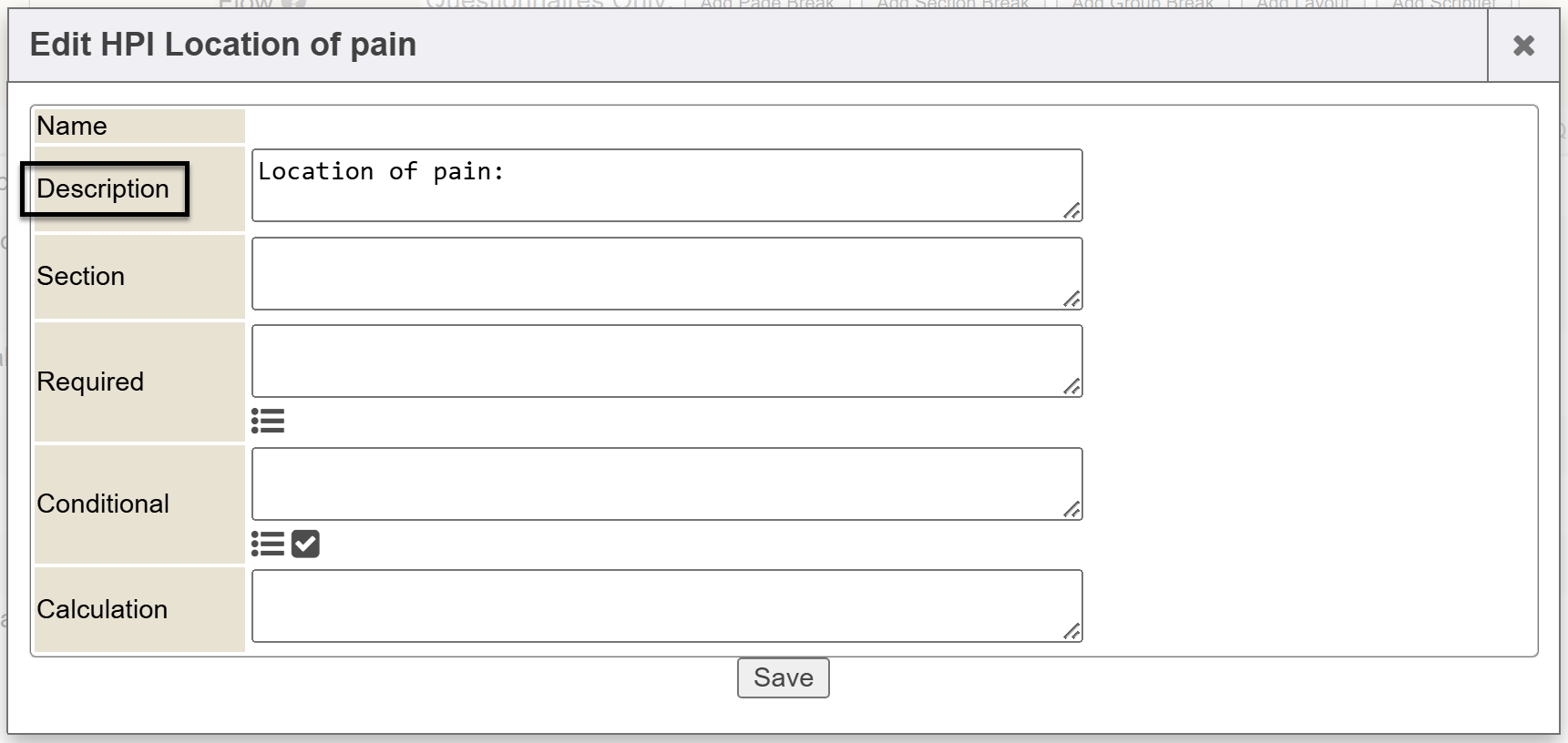Viewport: 1568px width, 743px height.
Task: Click inside the Required text area
Action: click(x=666, y=361)
